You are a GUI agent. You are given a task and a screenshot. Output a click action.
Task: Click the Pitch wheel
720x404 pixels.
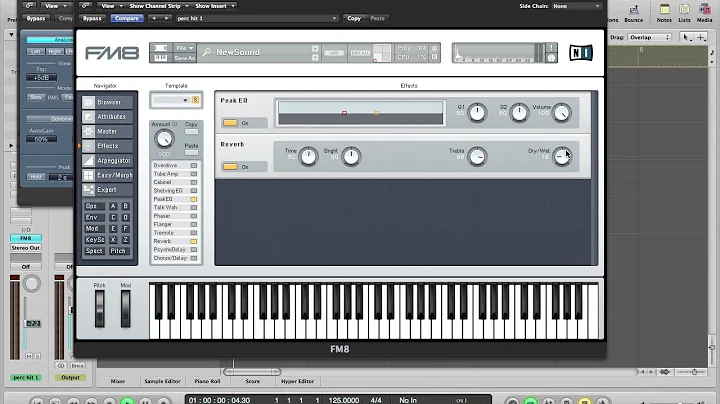100,309
